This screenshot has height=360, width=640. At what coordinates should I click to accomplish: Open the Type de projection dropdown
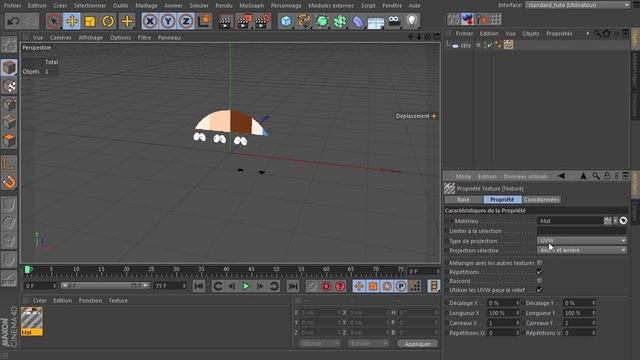[x=582, y=240]
